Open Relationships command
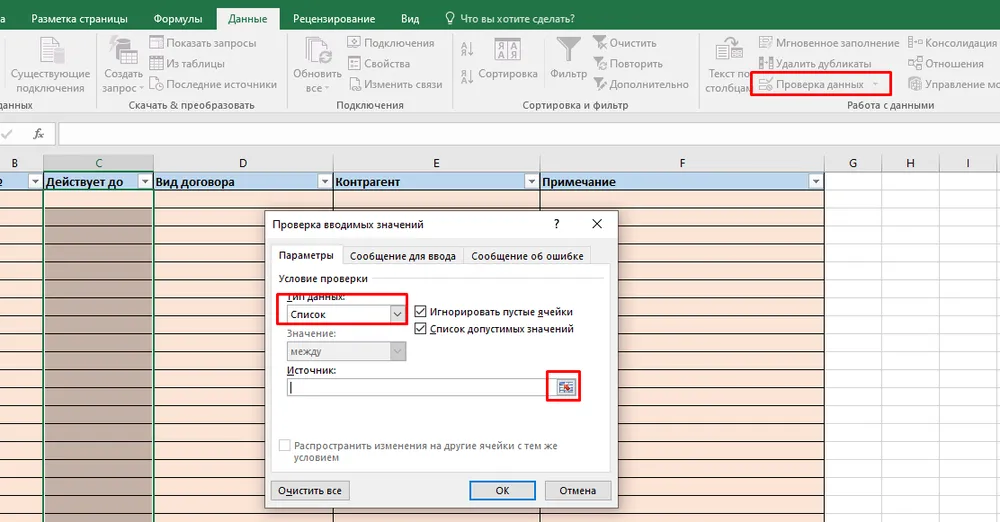 click(x=945, y=63)
